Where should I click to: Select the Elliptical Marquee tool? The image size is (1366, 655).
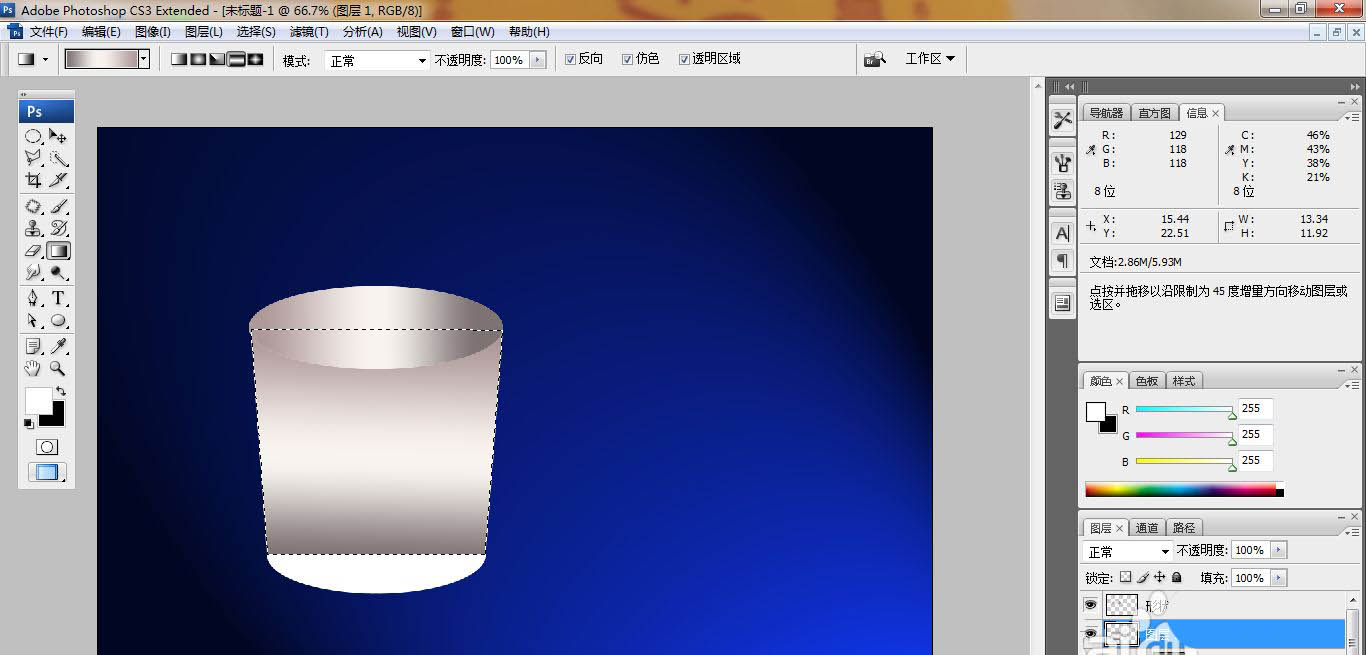coord(33,136)
